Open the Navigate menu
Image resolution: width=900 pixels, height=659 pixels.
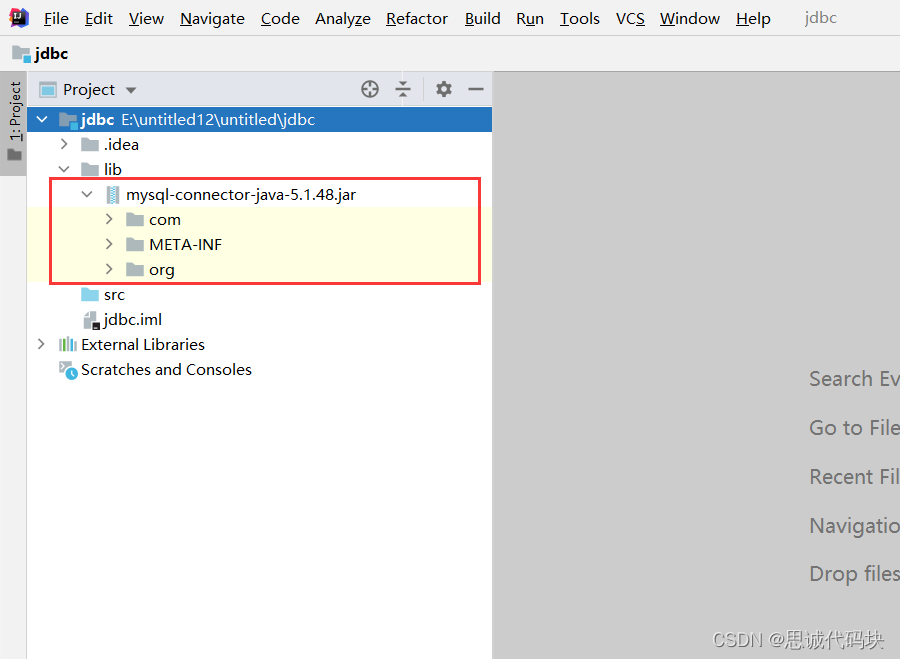pyautogui.click(x=212, y=19)
